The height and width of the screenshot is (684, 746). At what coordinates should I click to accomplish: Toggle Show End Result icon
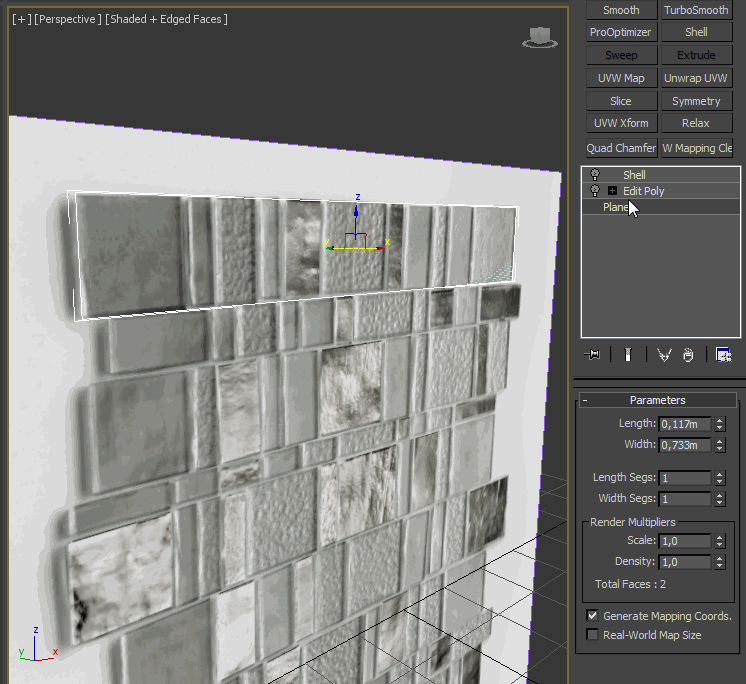pos(628,354)
